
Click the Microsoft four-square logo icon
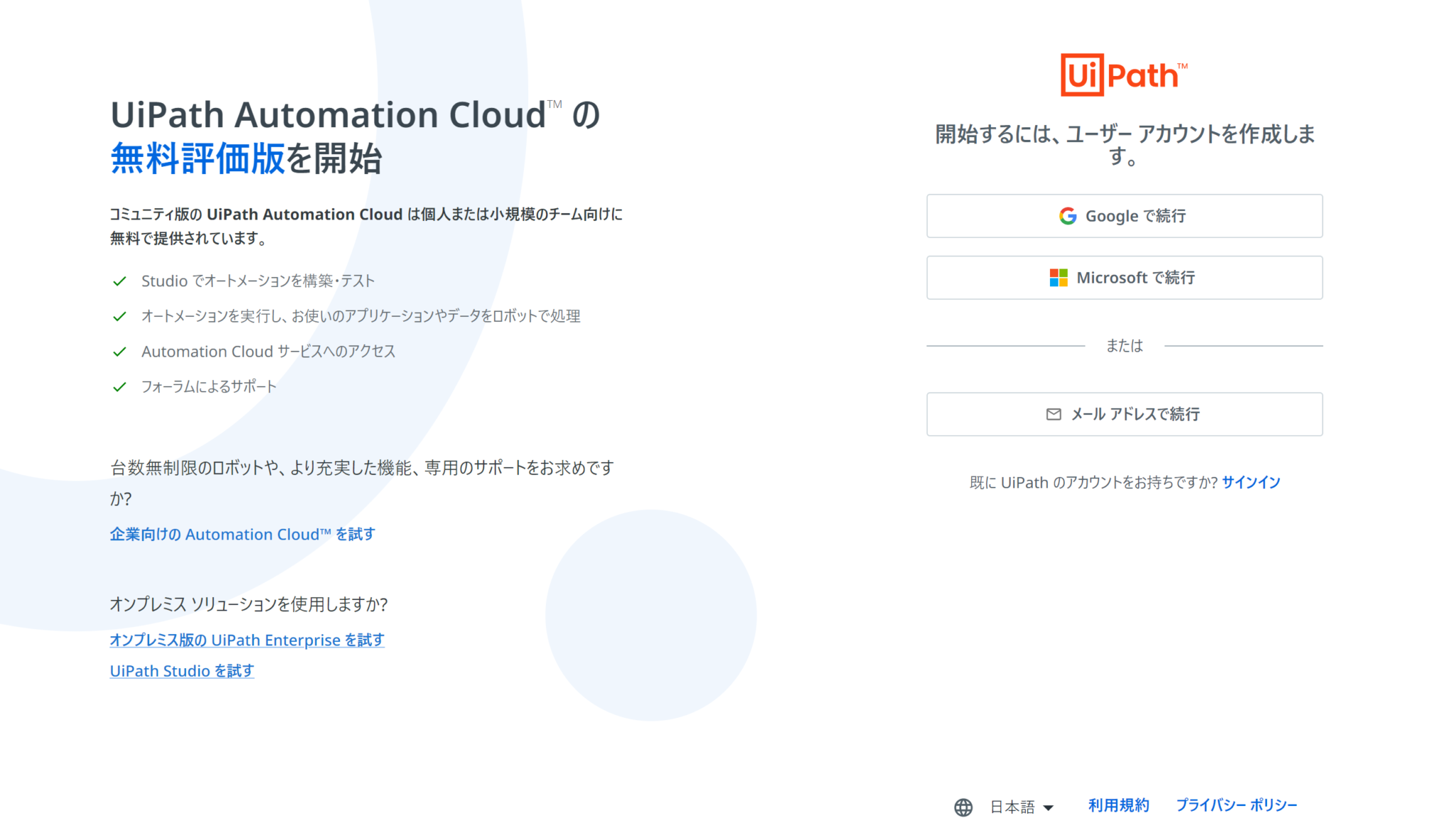pyautogui.click(x=1059, y=278)
